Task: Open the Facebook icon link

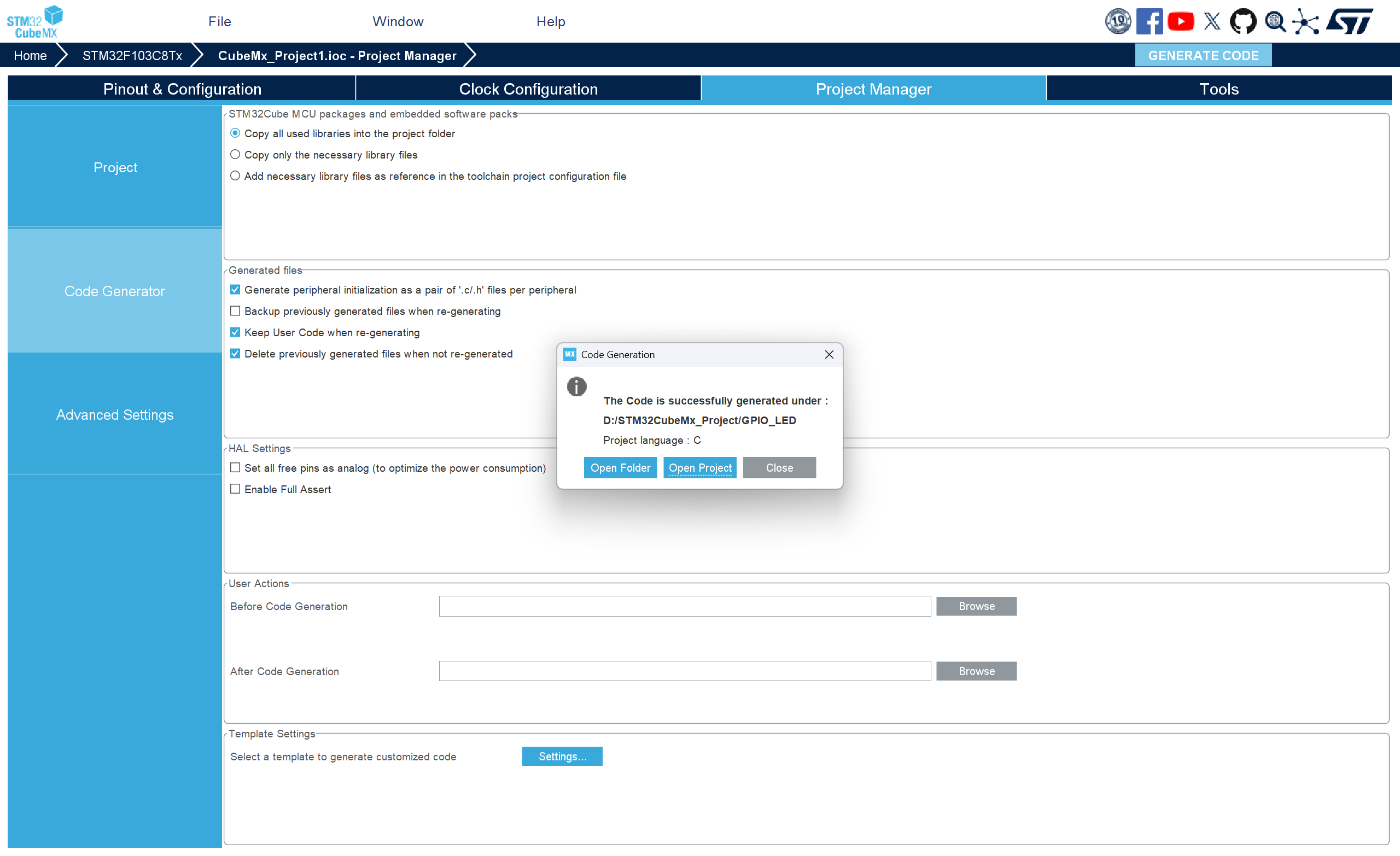Action: (x=1149, y=21)
